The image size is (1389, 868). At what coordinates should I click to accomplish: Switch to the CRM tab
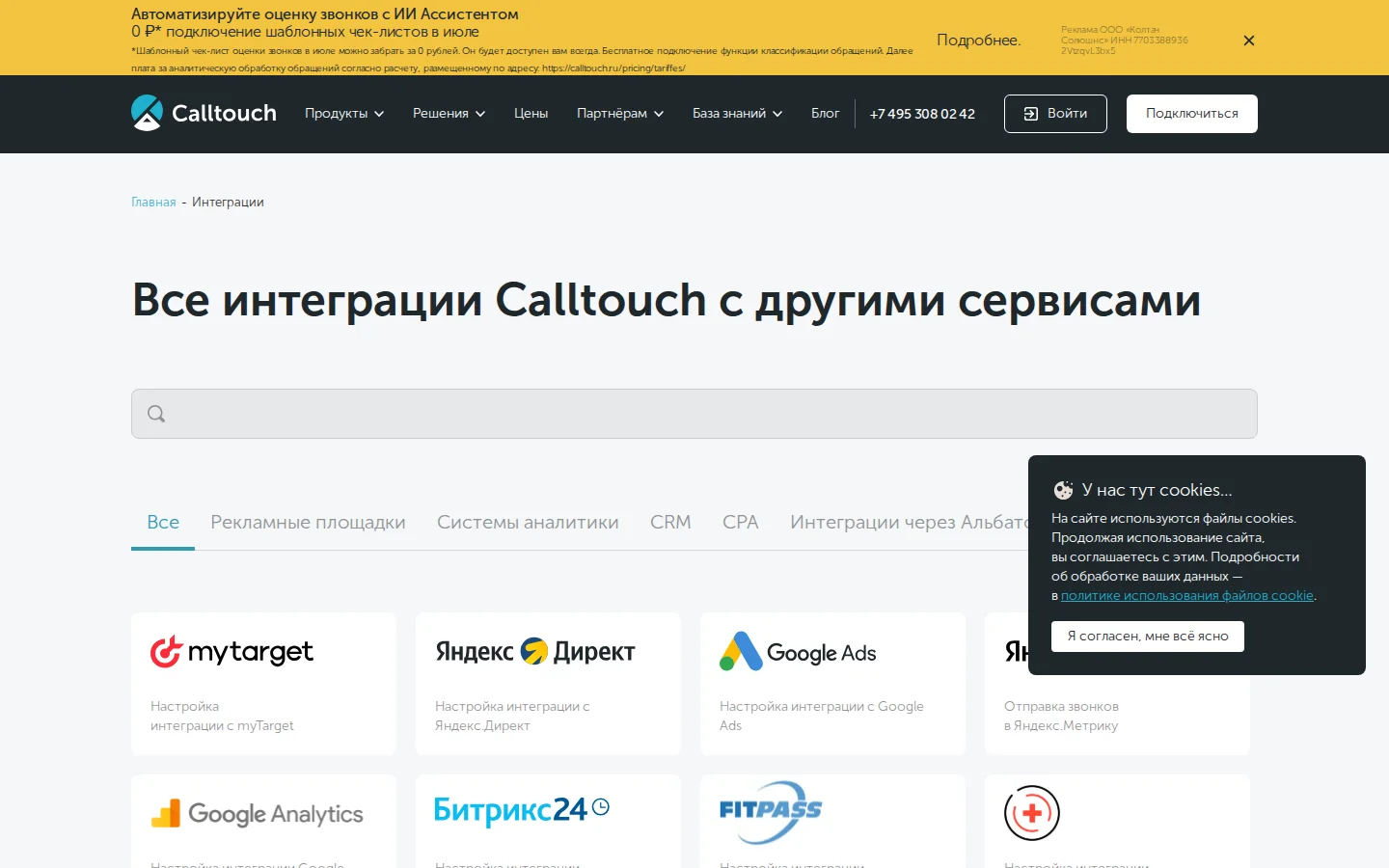tap(670, 523)
